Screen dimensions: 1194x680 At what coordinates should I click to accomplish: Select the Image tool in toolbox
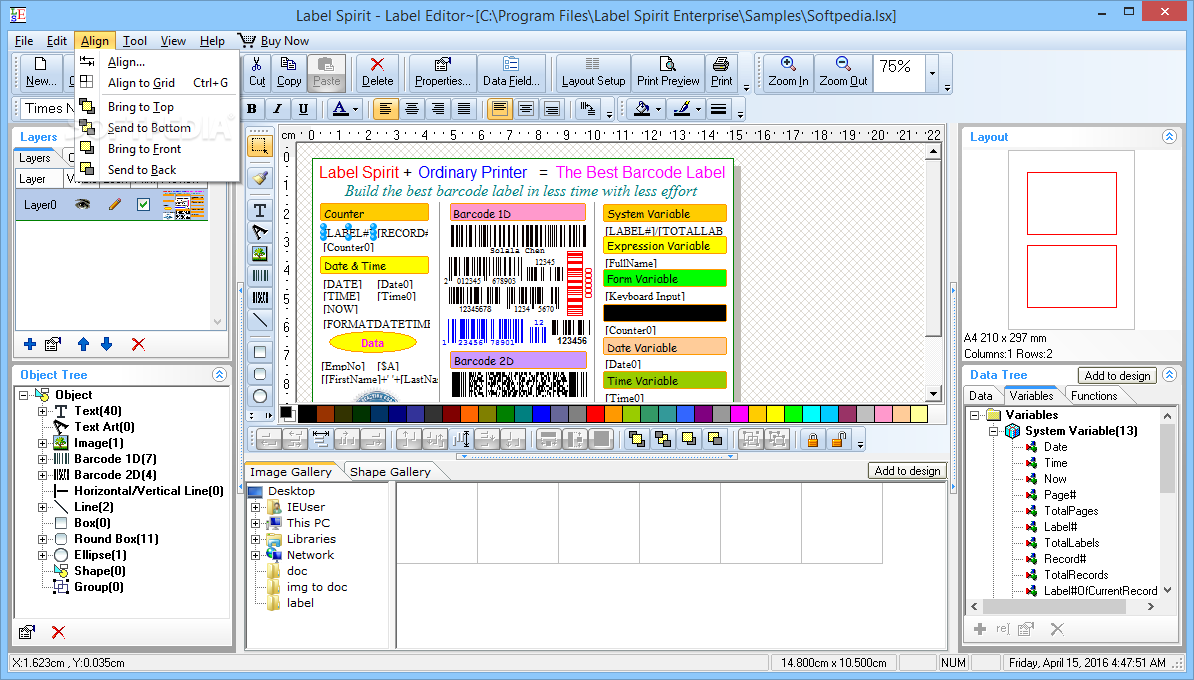click(260, 254)
